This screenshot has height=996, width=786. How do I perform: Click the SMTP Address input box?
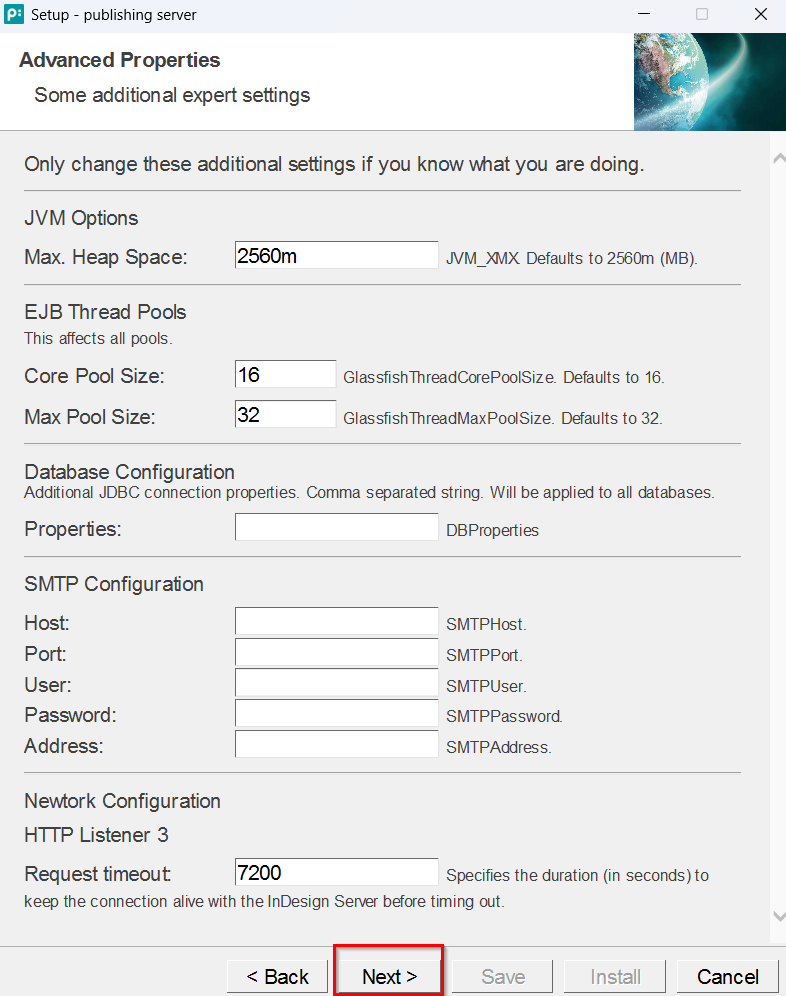click(336, 745)
